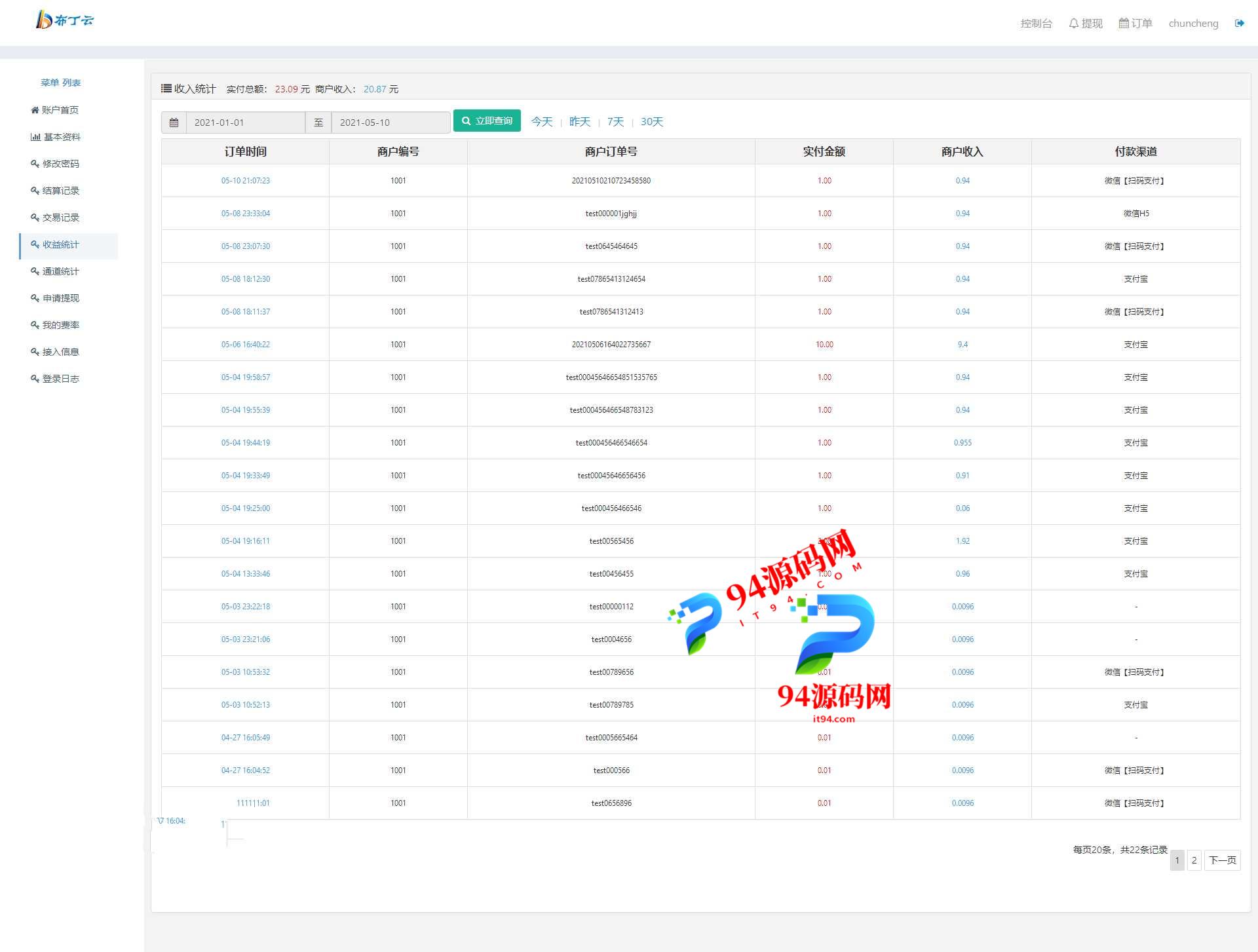Click the 立即查询 search button
Viewport: 1258px width, 952px height.
coord(487,121)
